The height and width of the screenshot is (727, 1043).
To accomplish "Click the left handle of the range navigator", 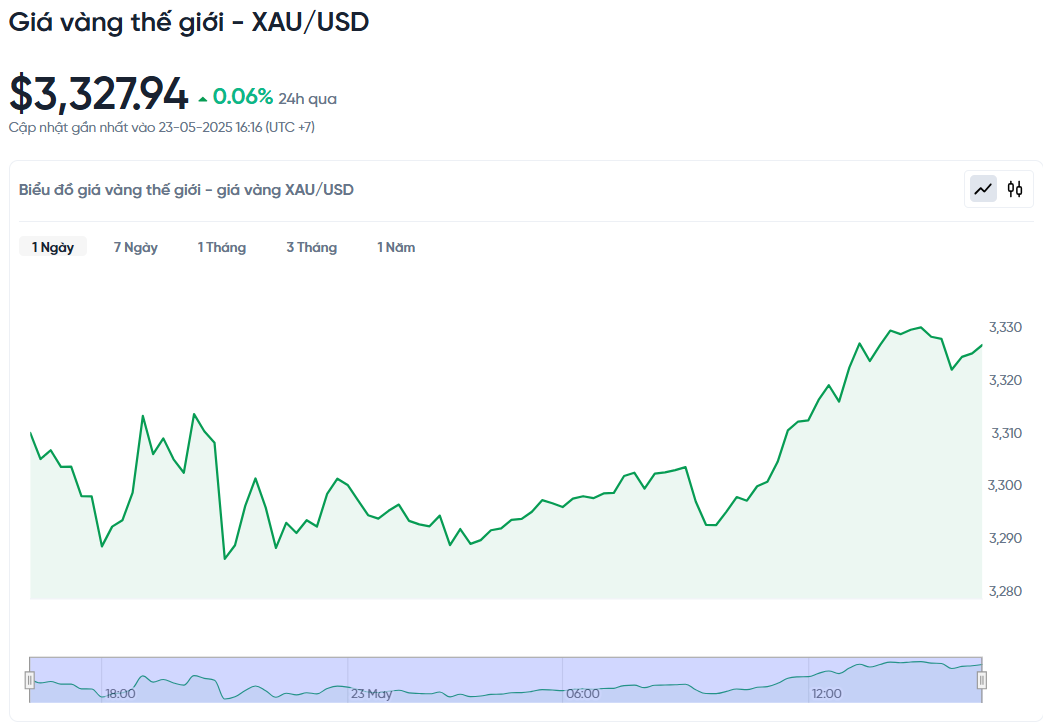I will (x=30, y=680).
